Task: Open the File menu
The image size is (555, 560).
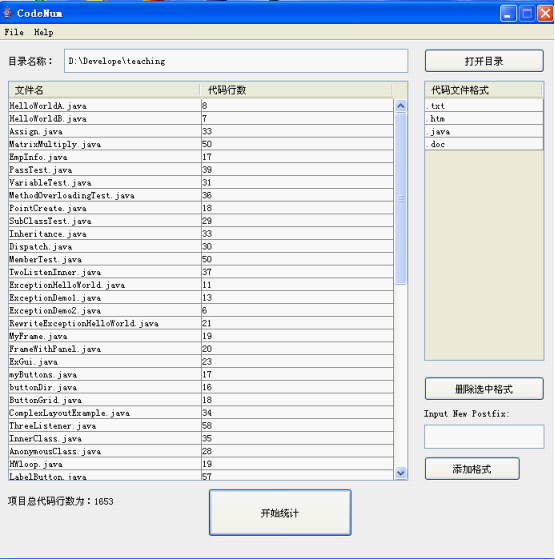Action: click(14, 32)
